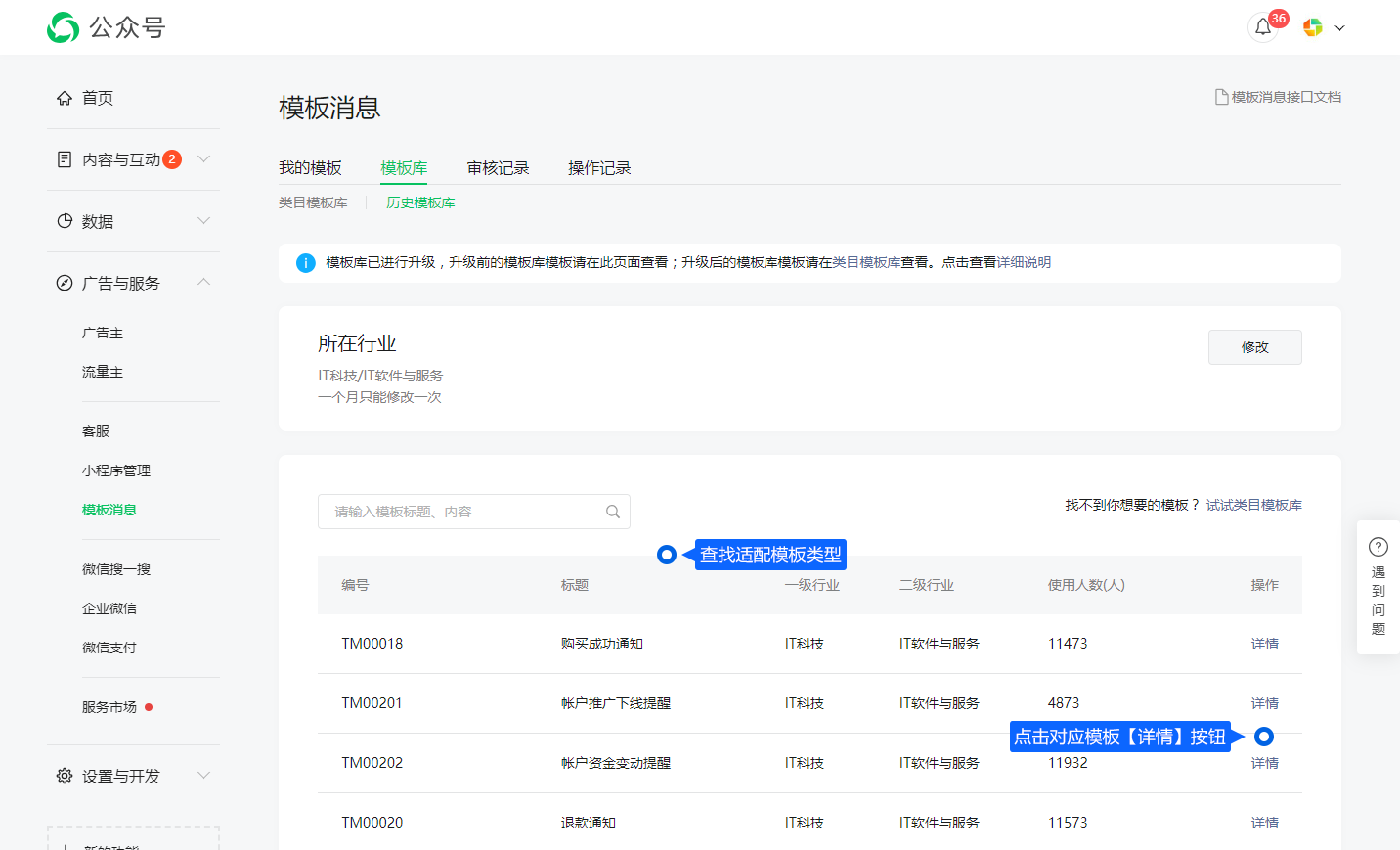Focus the template title search field
Screen dimensions: 1400x850
pos(459,512)
